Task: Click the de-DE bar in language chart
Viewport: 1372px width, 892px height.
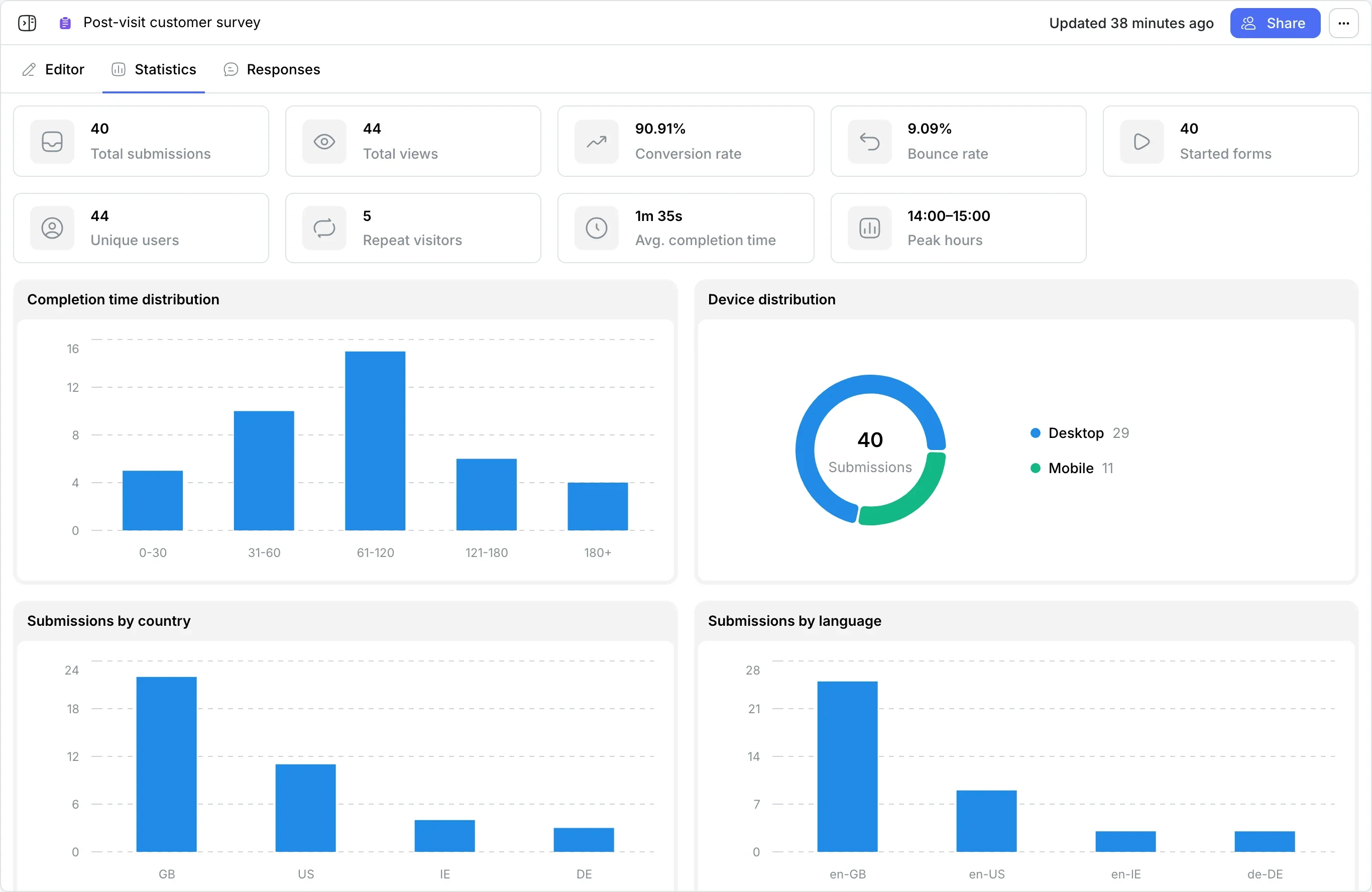Action: (1265, 842)
